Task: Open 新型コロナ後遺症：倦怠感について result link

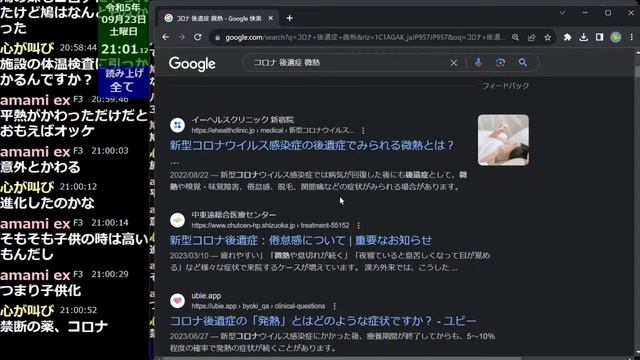Action: [x=300, y=240]
